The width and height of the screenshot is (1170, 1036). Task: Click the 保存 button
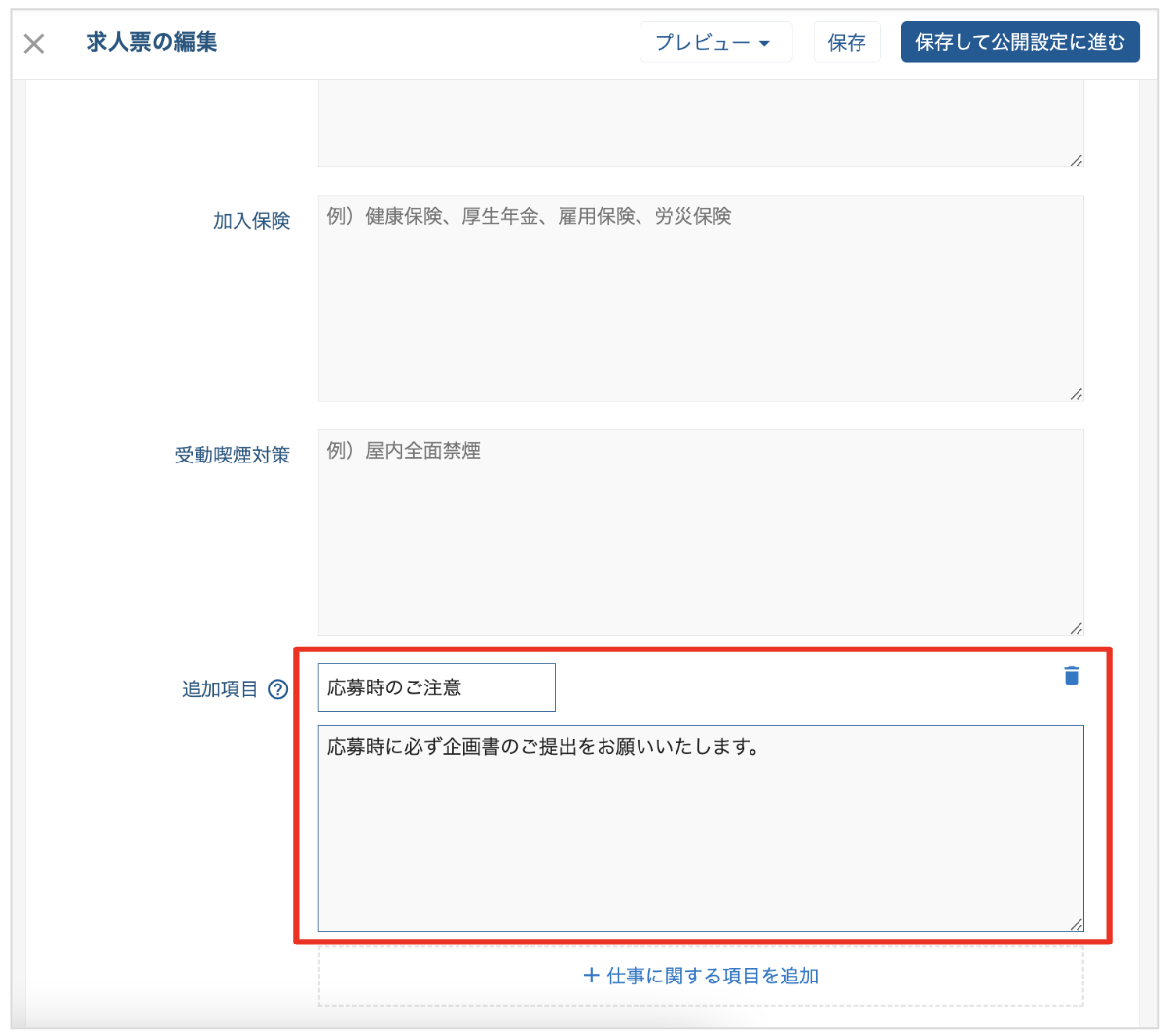[x=847, y=43]
